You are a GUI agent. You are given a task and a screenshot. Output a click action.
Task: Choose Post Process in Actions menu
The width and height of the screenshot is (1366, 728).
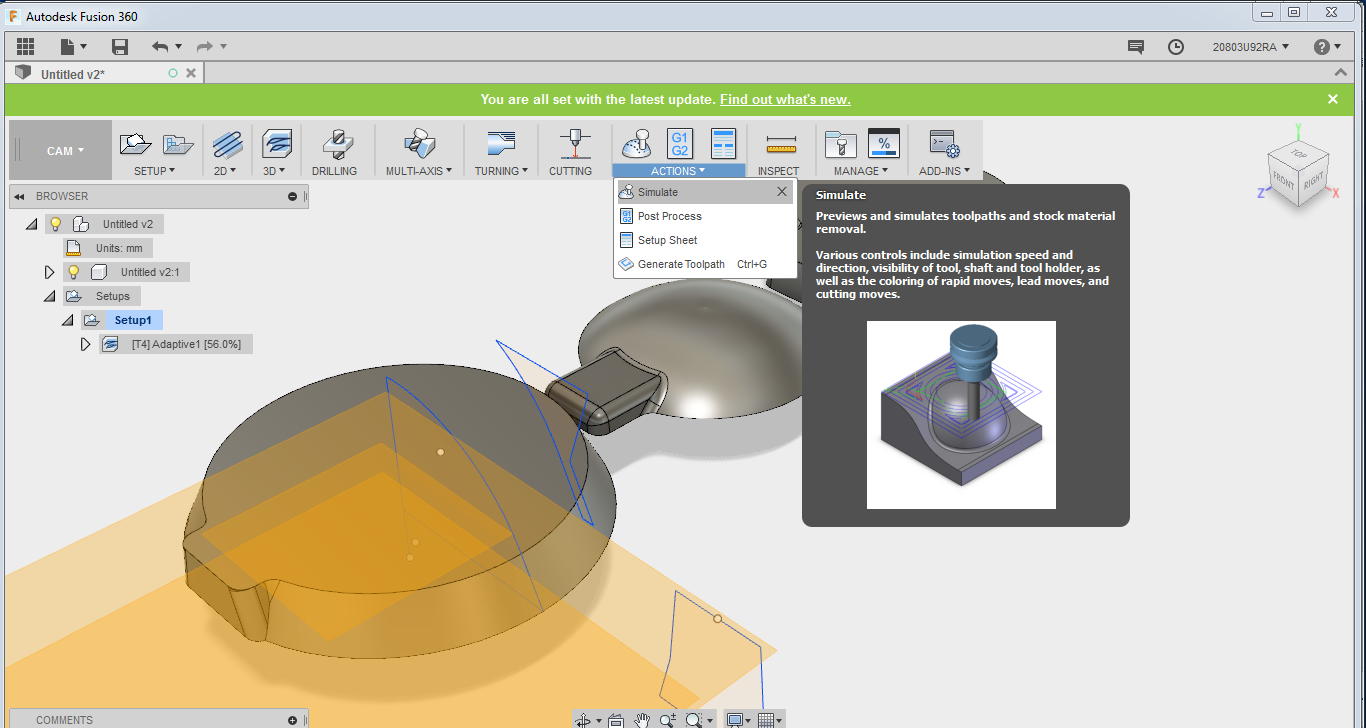point(705,216)
